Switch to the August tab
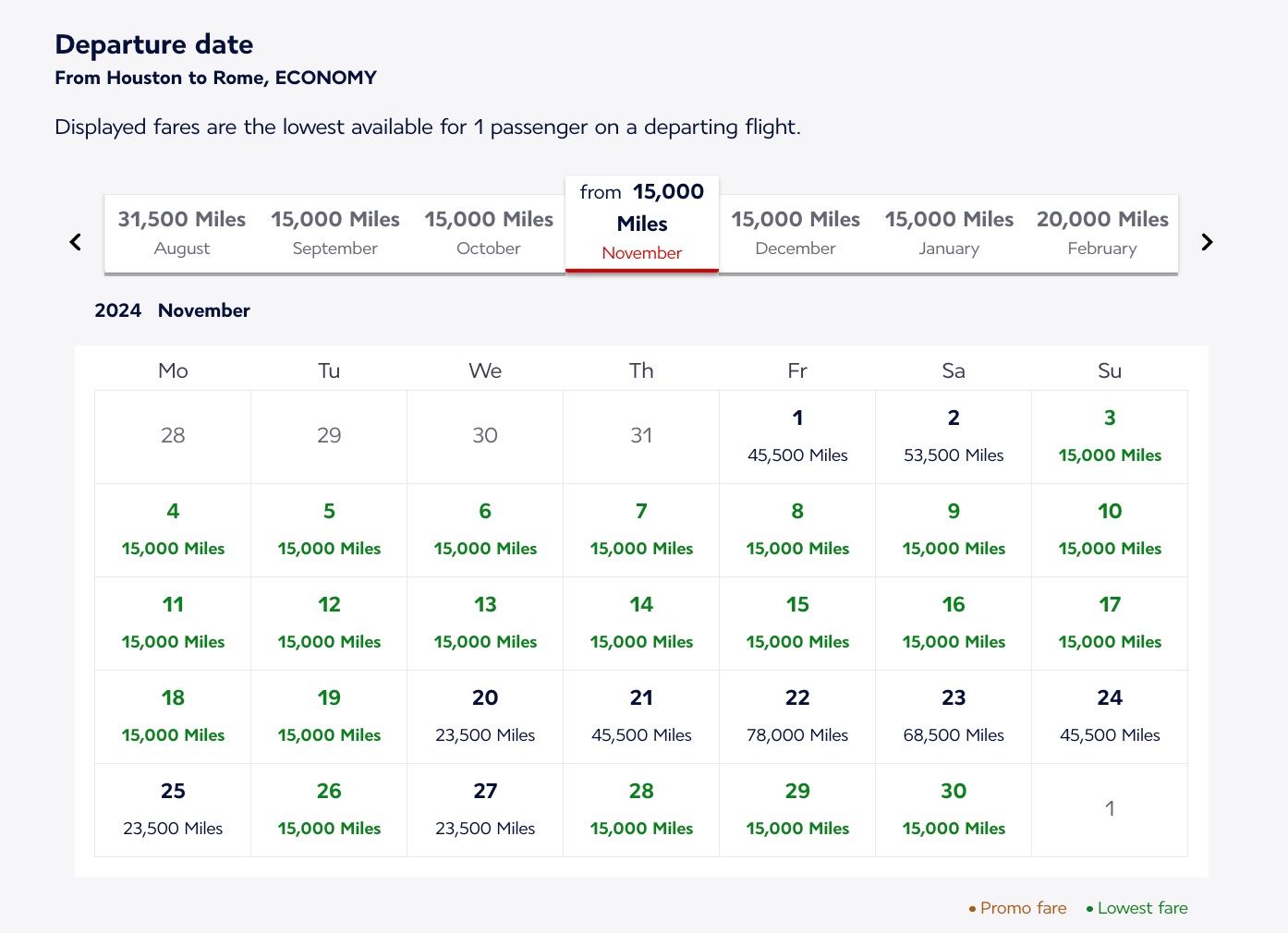This screenshot has width=1288, height=933. [x=182, y=233]
